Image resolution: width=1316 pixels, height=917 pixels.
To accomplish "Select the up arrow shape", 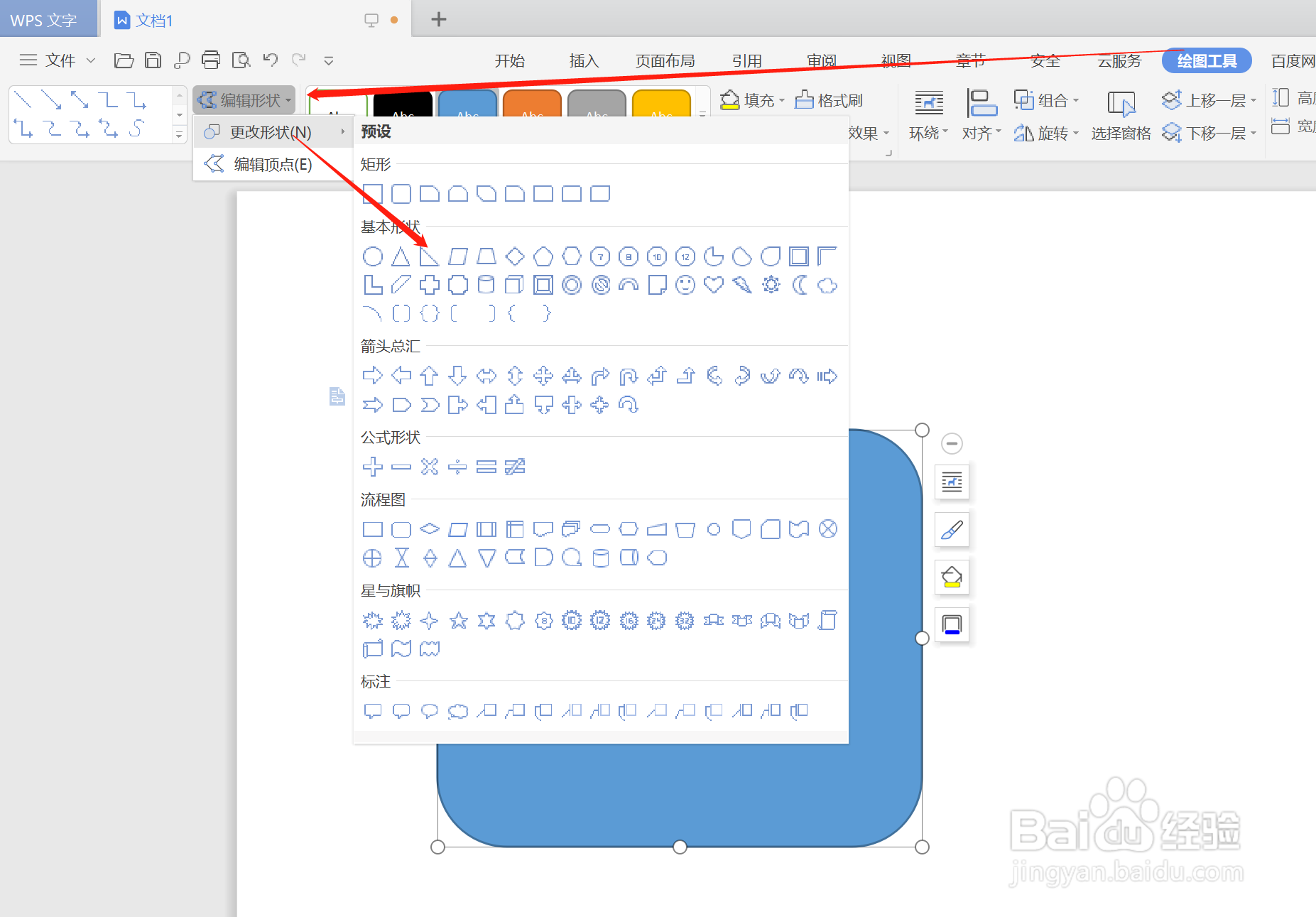I will 430,376.
